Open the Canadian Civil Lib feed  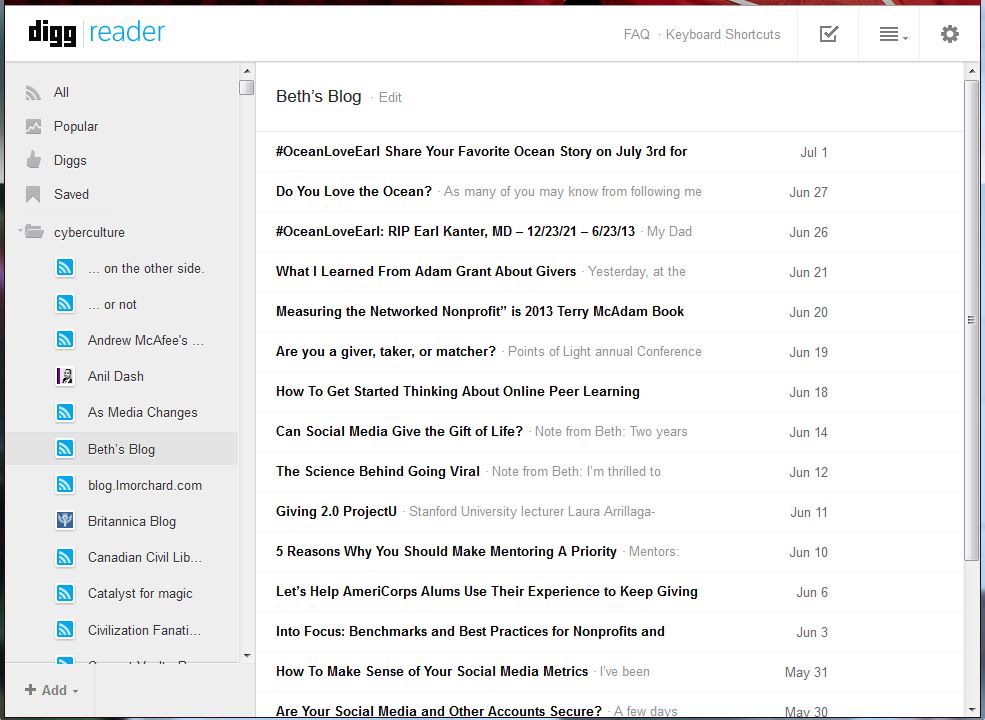click(x=144, y=557)
